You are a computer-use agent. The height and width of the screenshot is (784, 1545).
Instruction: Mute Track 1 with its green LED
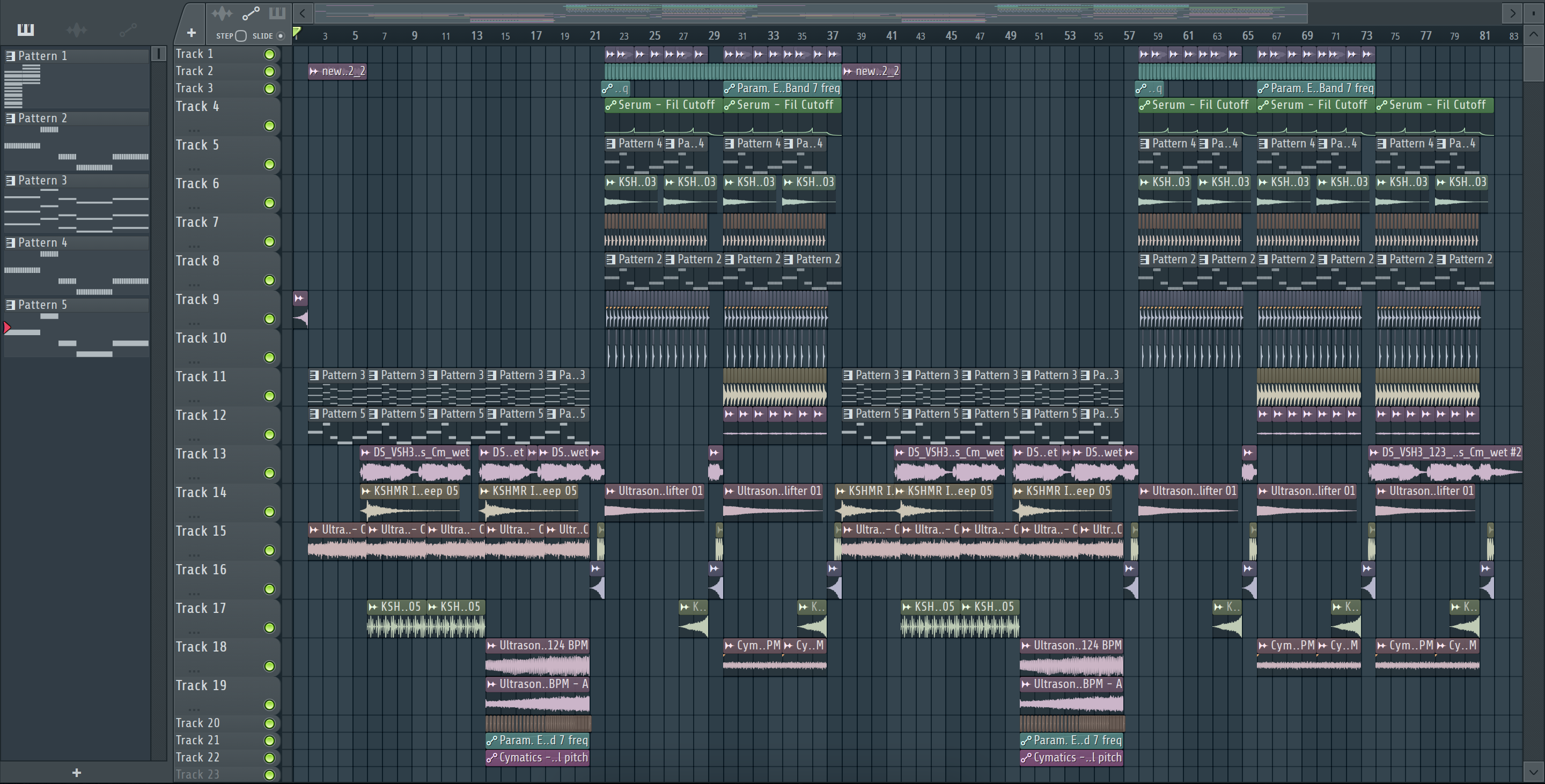pyautogui.click(x=269, y=55)
